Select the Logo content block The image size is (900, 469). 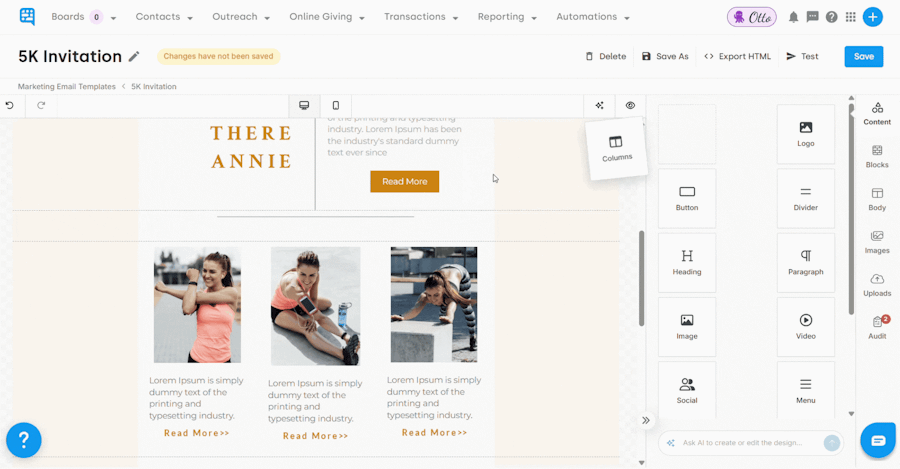[x=805, y=134]
